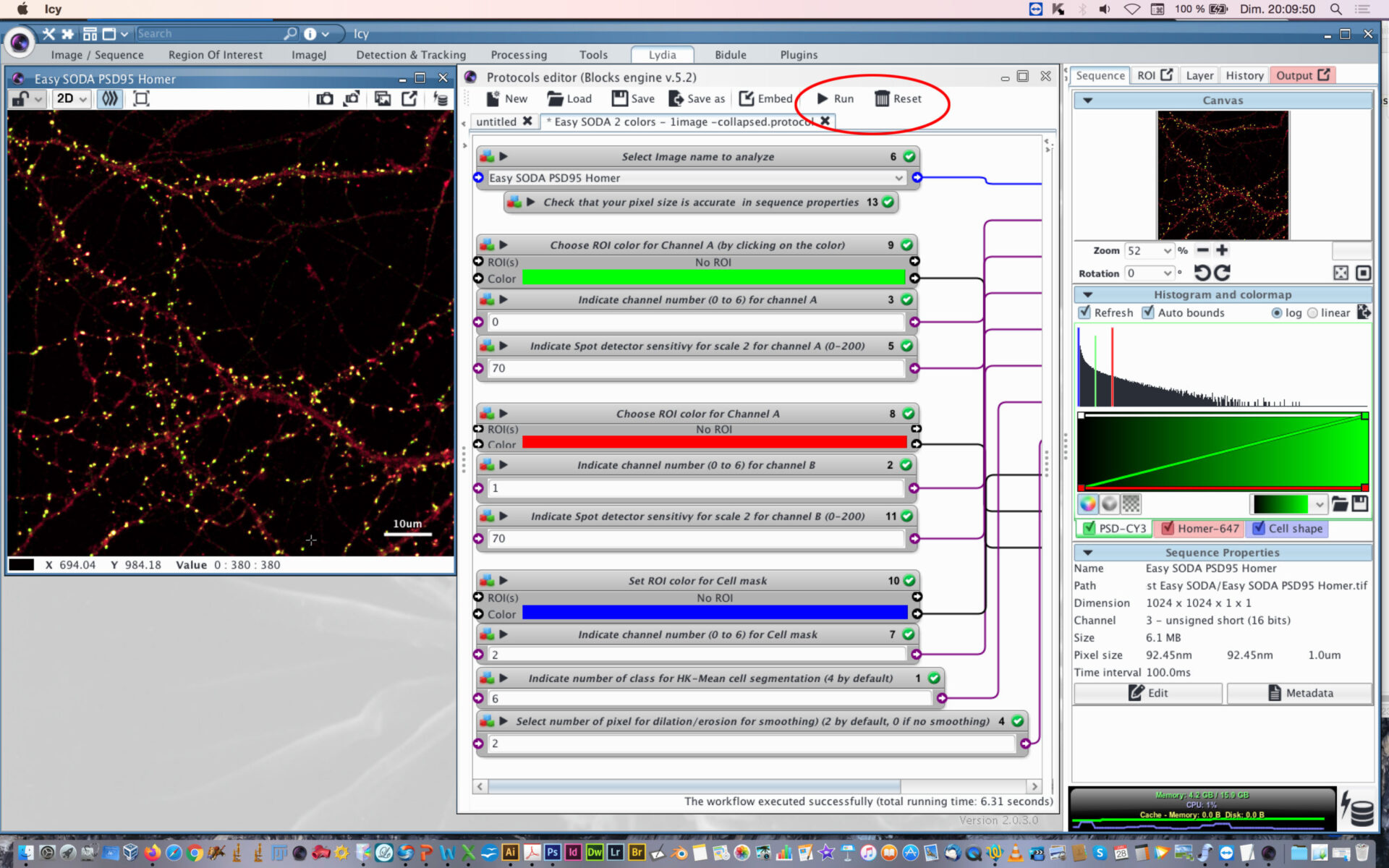Switch to untitled protocol tab
The image size is (1389, 868).
click(x=496, y=122)
